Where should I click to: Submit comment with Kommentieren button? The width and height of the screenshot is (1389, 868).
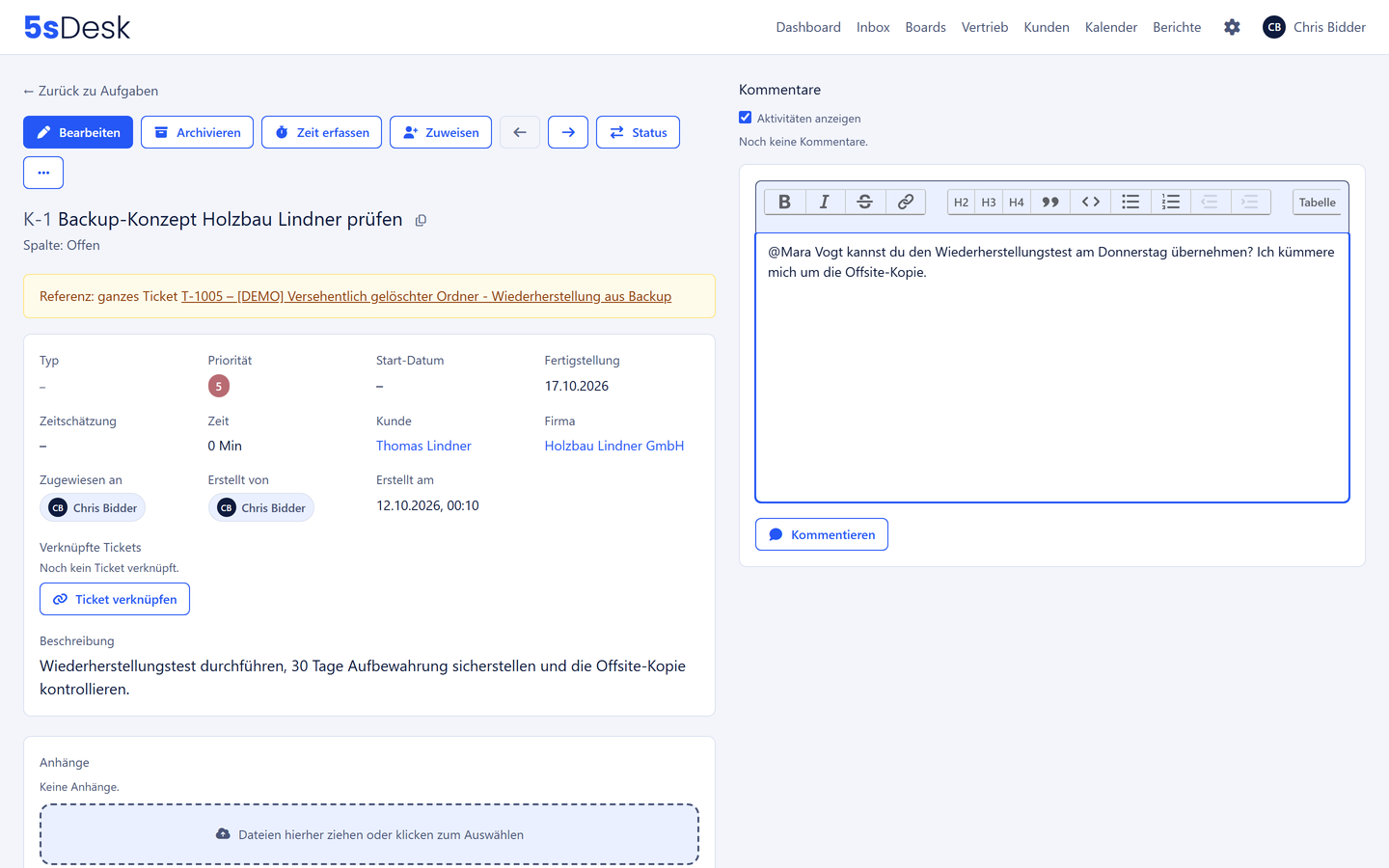(x=822, y=534)
